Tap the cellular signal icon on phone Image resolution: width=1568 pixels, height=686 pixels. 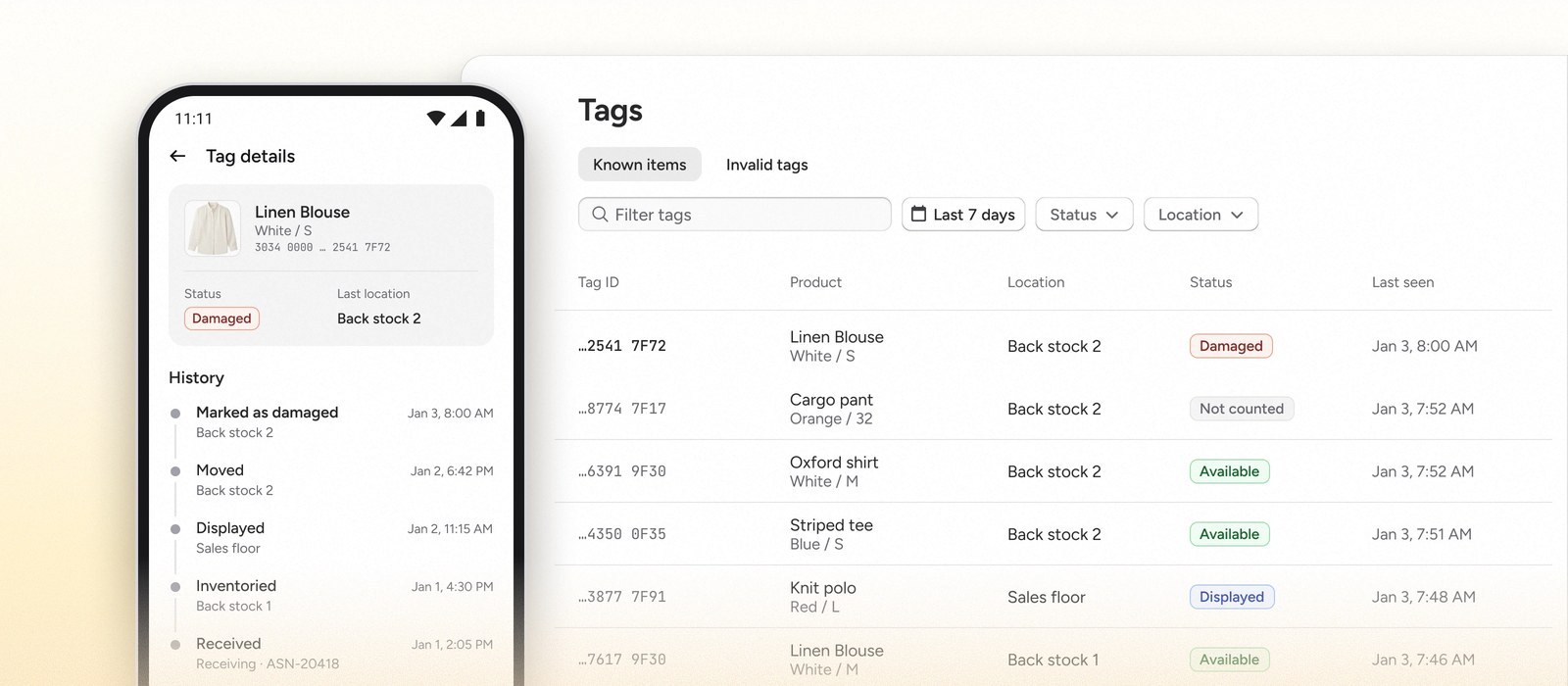459,119
